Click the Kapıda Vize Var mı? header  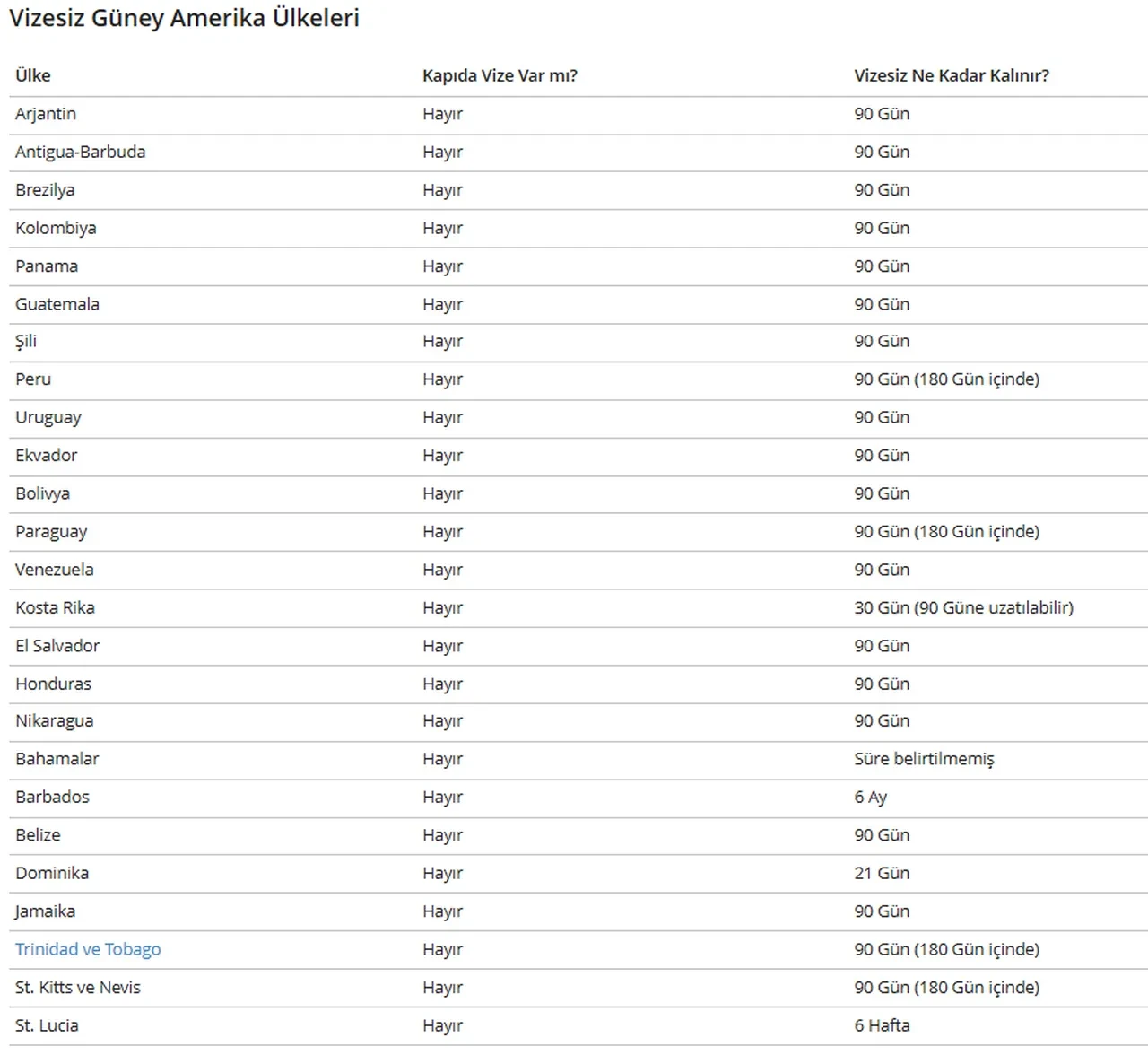(x=500, y=75)
